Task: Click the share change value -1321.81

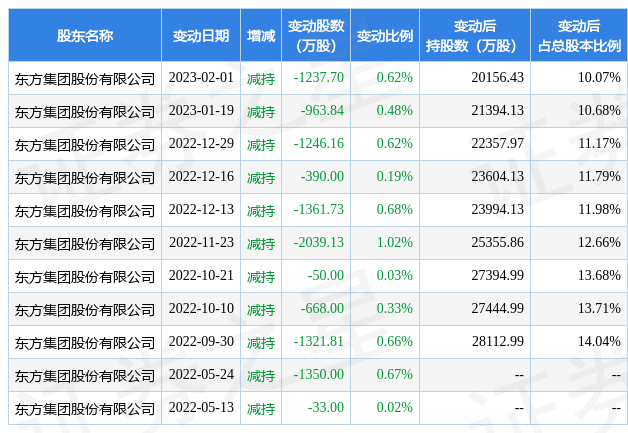Action: [319, 341]
